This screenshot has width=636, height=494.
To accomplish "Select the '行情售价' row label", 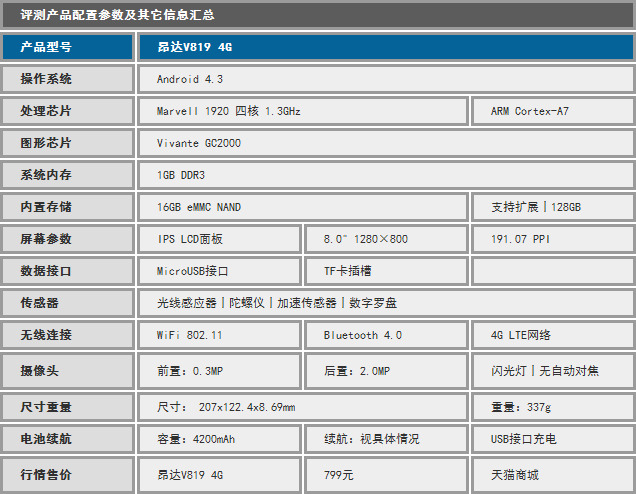I will [68, 475].
